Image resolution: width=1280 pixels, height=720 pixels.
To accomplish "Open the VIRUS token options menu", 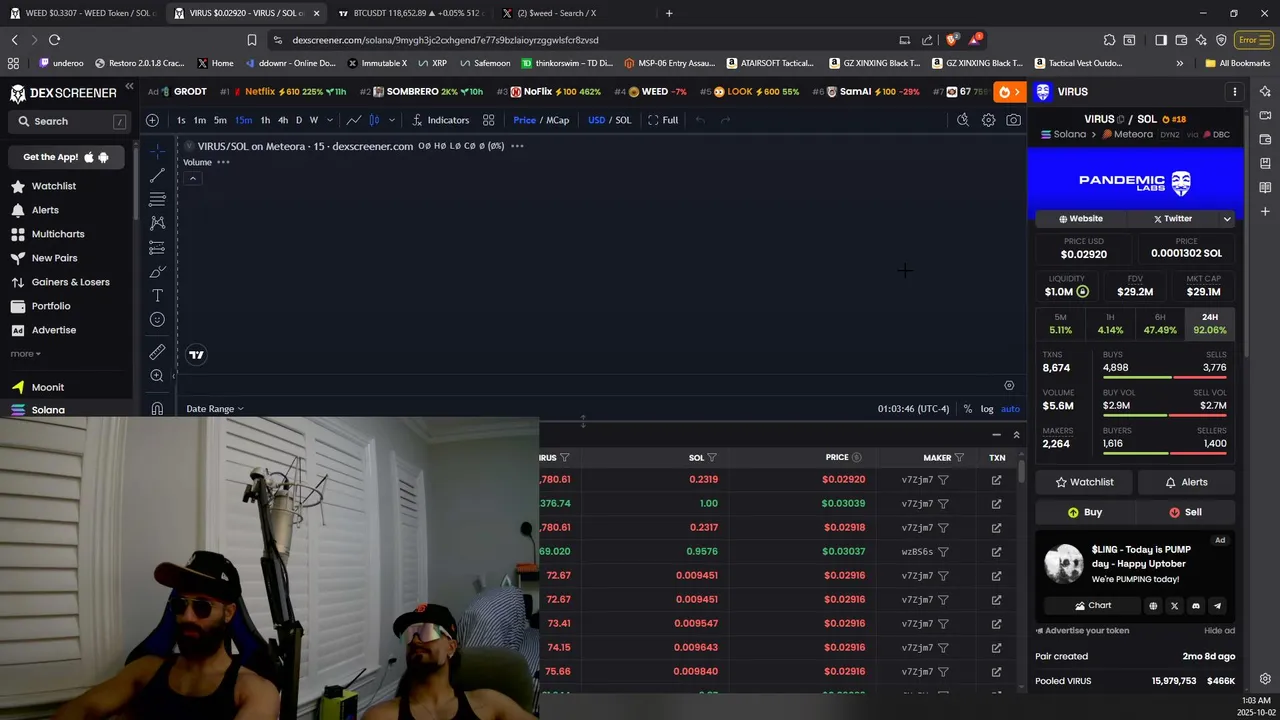I will [1234, 92].
